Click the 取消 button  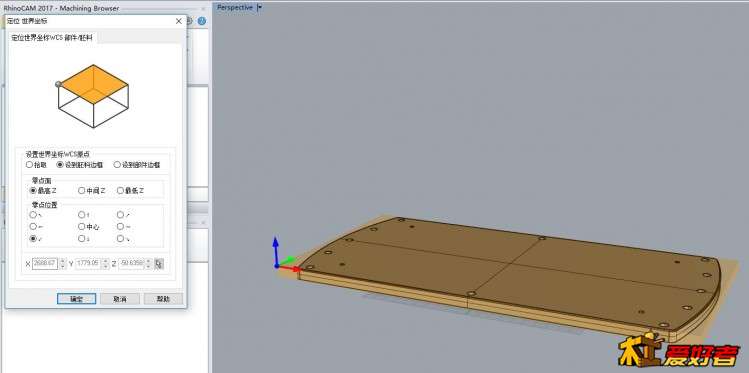click(120, 299)
